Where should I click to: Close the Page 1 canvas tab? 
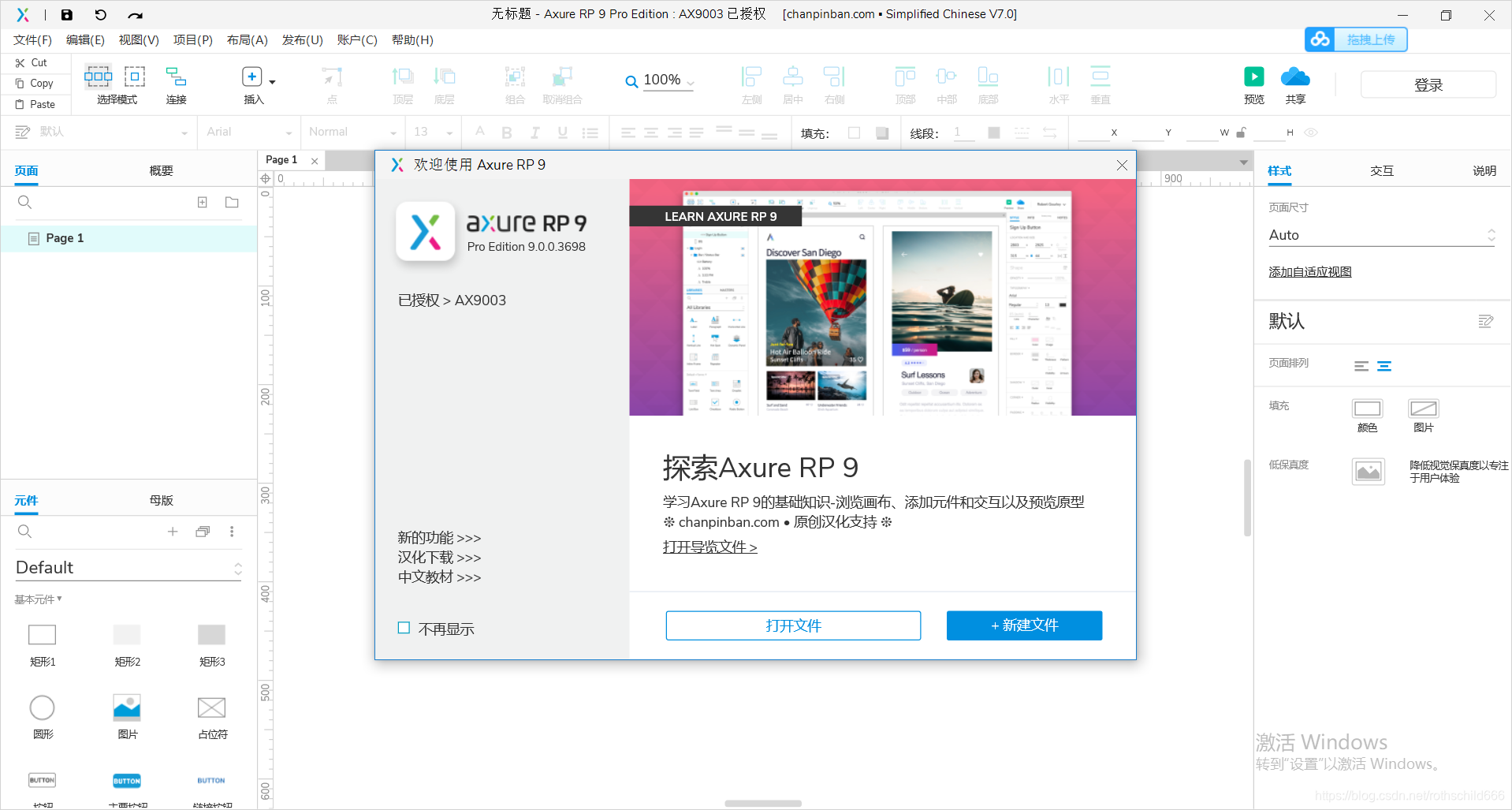315,161
